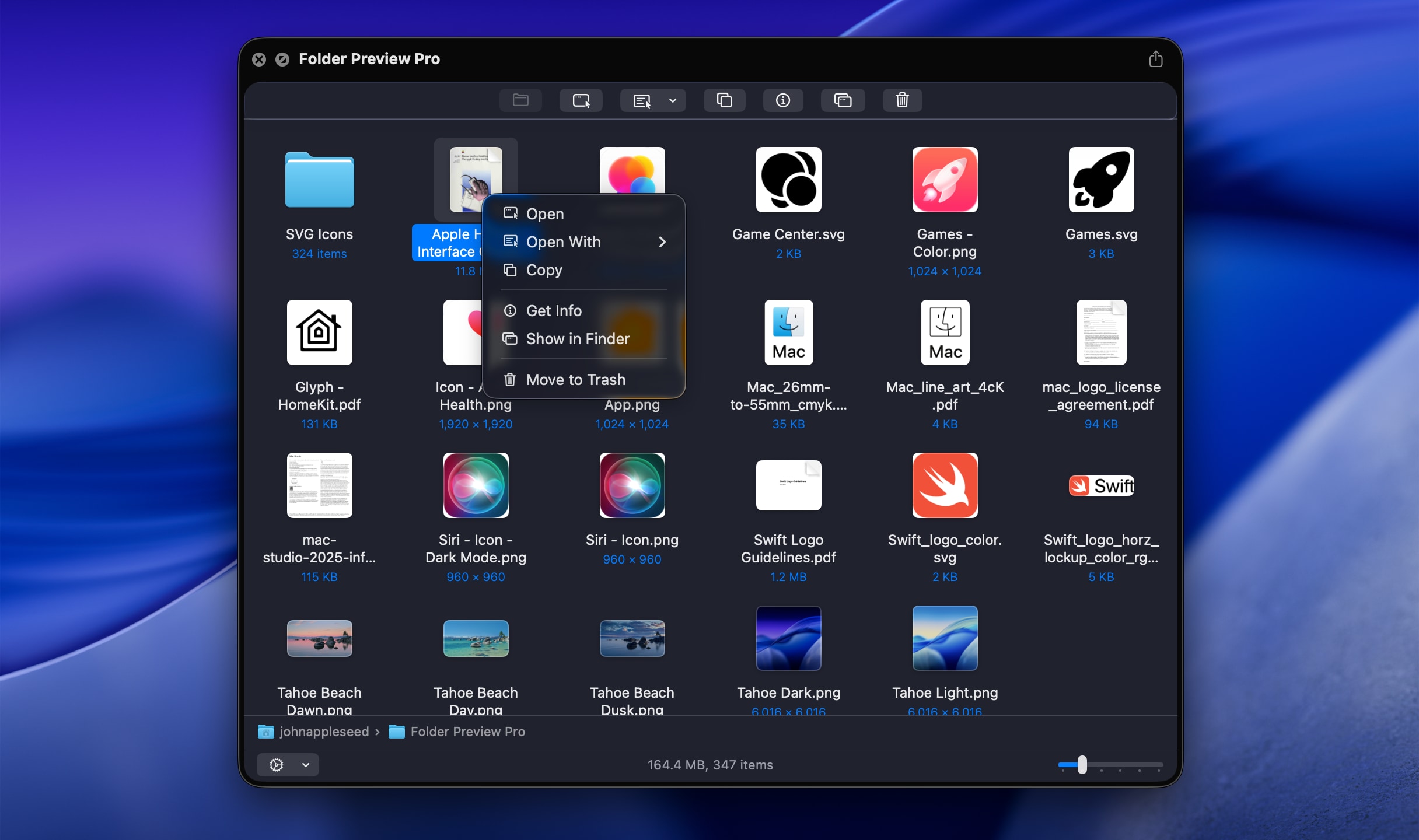Screen dimensions: 1419x840
Task: Open the Share menu at top right
Action: 1155,58
